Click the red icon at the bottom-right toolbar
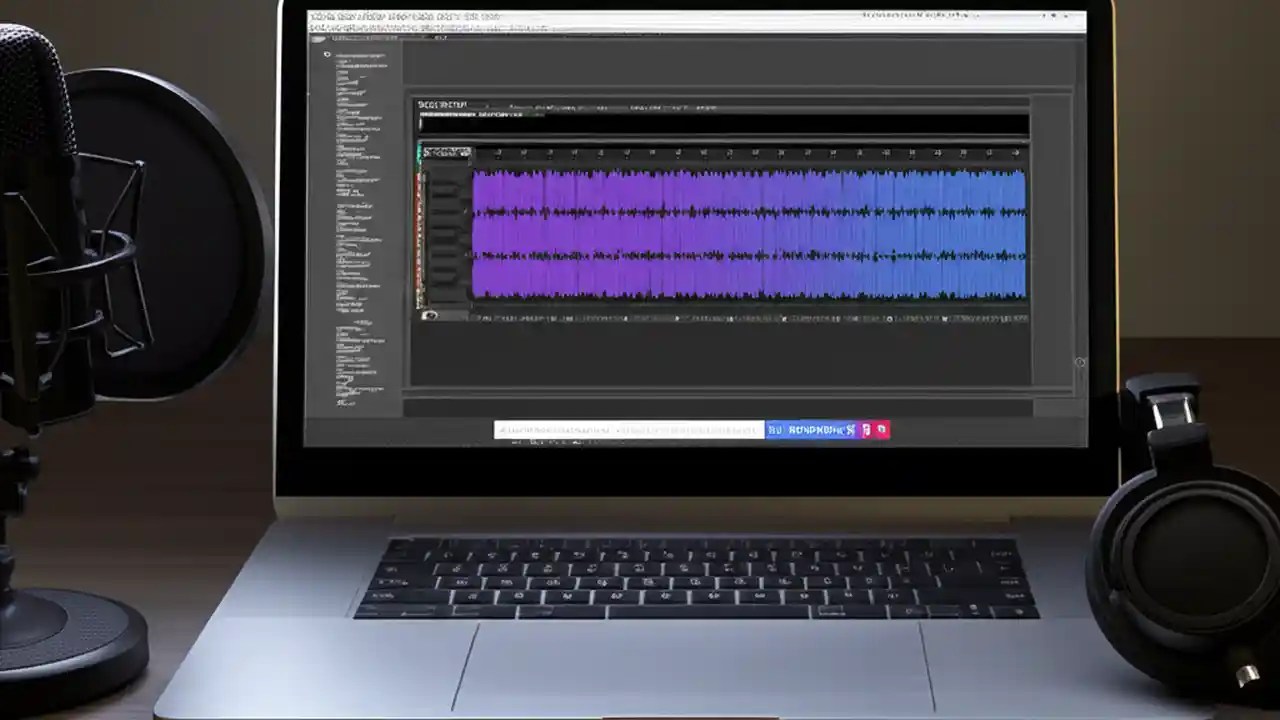This screenshot has height=720, width=1280. click(x=881, y=428)
